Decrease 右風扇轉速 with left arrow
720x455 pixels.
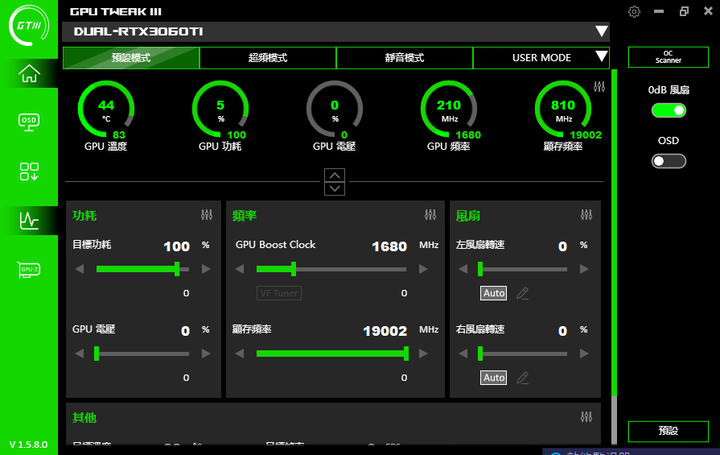[x=463, y=354]
